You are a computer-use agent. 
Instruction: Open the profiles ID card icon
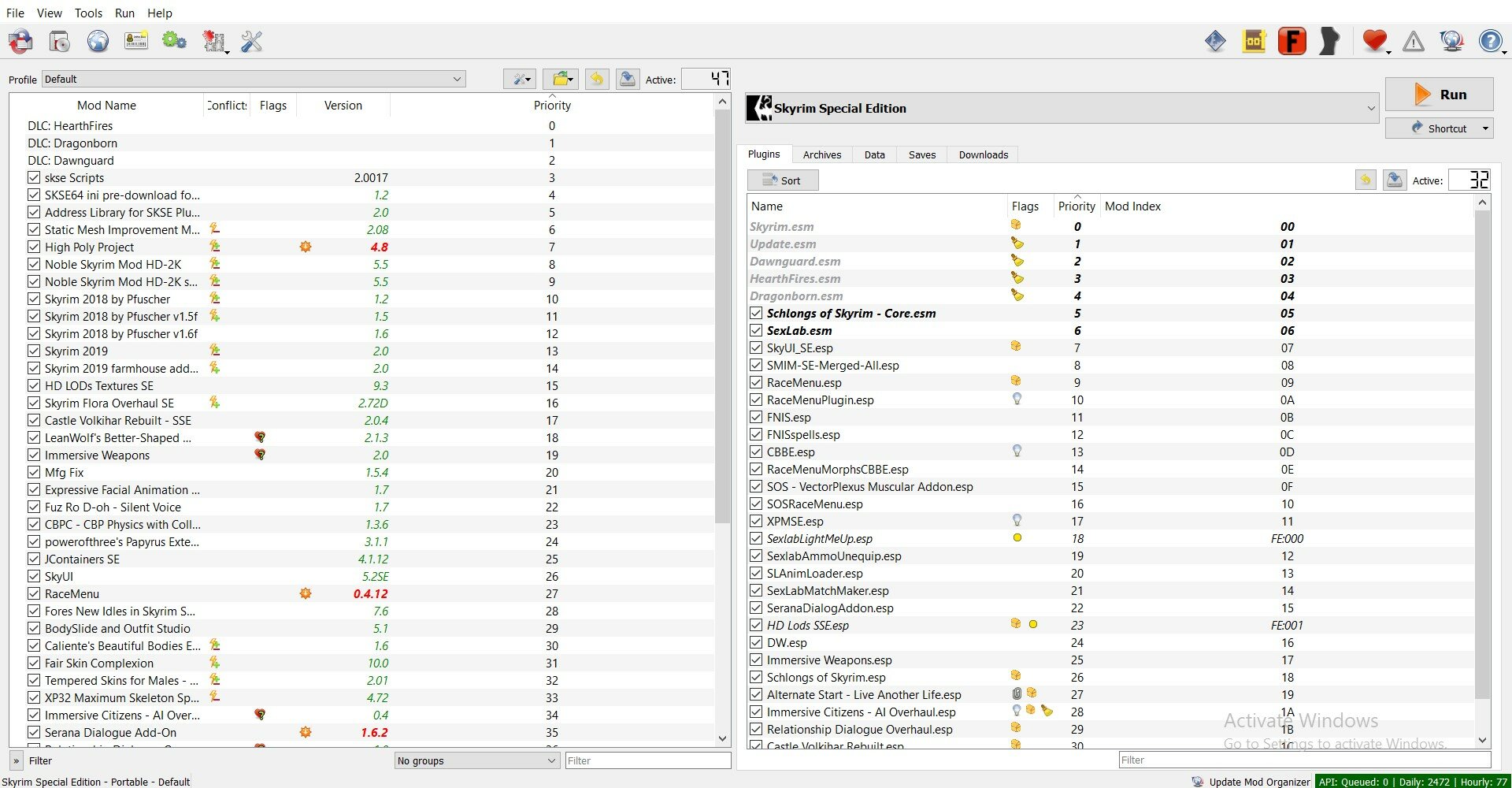pos(136,41)
